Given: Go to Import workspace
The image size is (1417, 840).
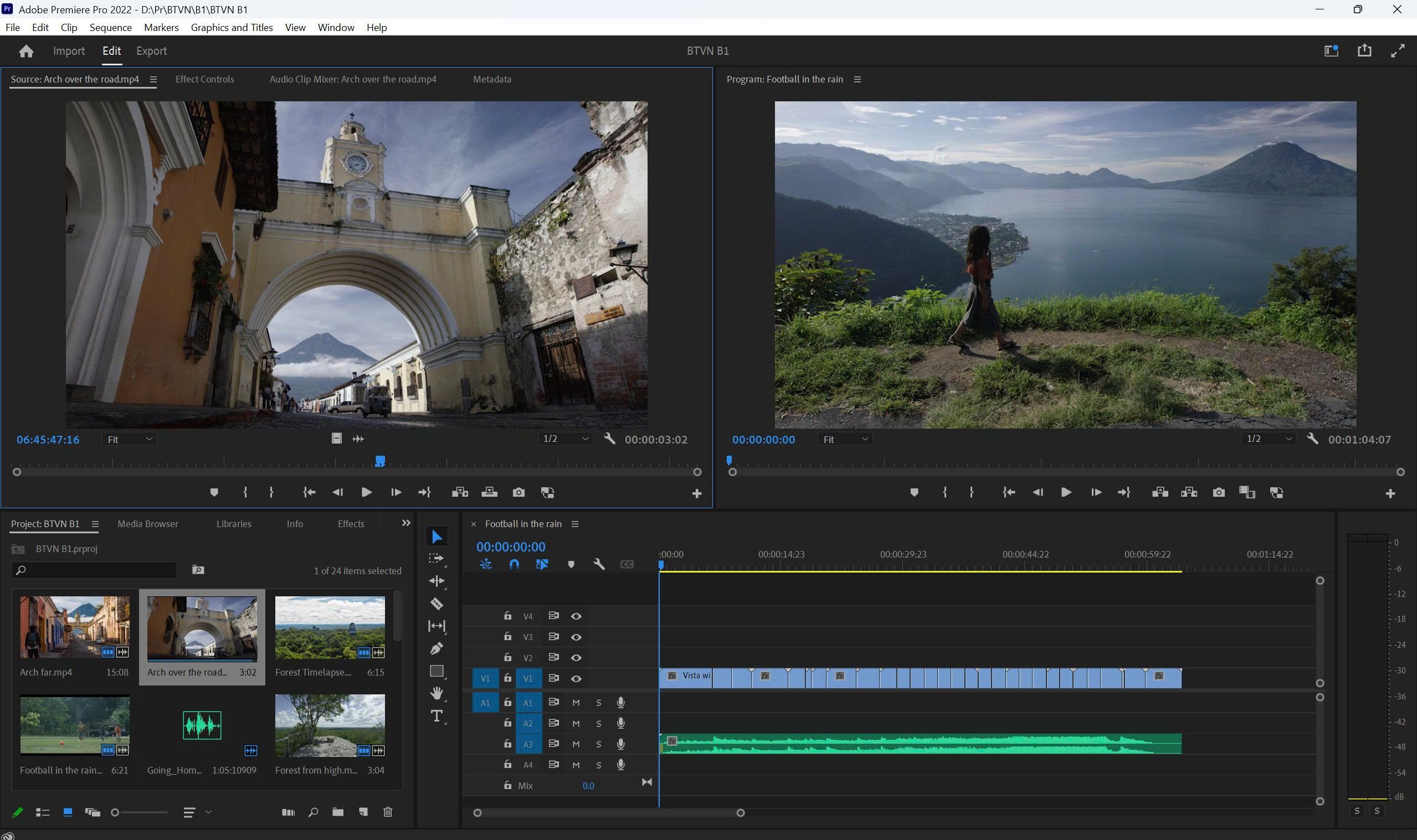Looking at the screenshot, I should tap(69, 51).
